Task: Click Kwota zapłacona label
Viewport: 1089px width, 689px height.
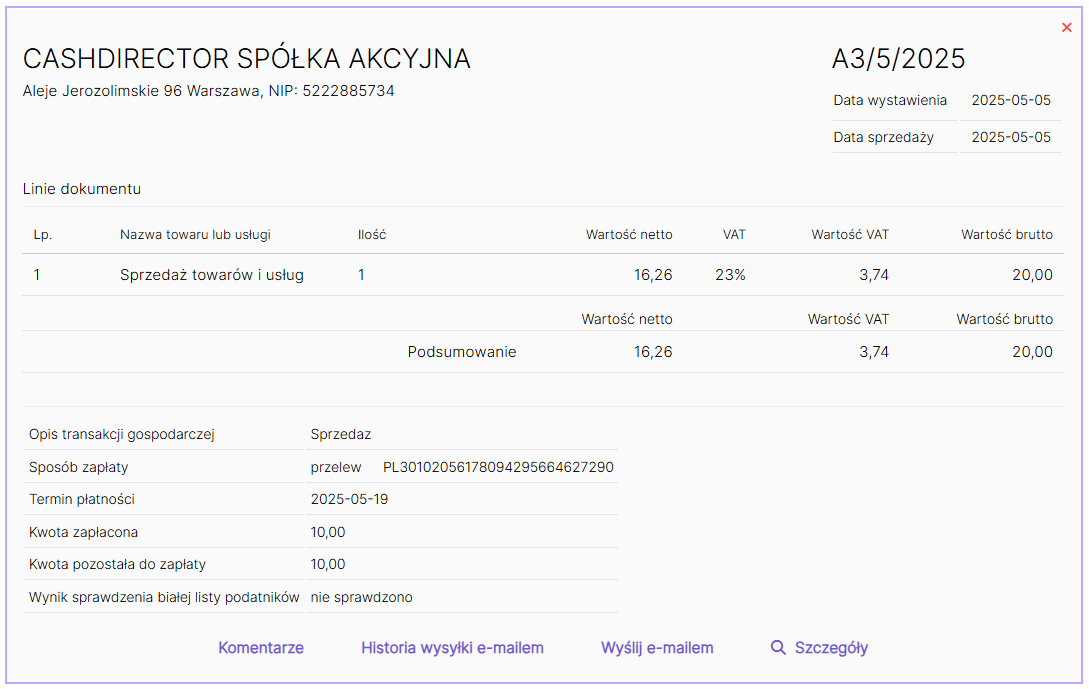Action: [83, 532]
